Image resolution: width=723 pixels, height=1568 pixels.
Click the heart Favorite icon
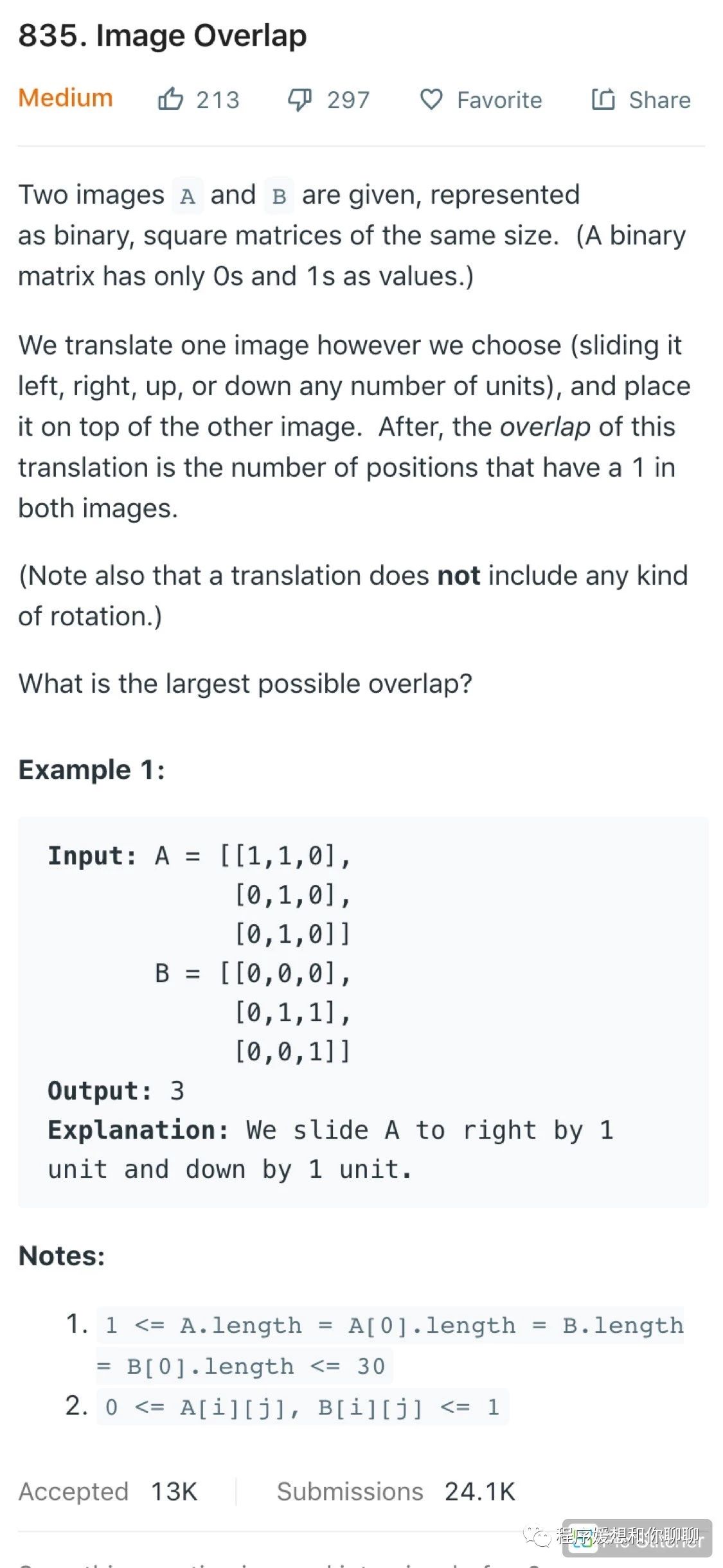pyautogui.click(x=431, y=100)
